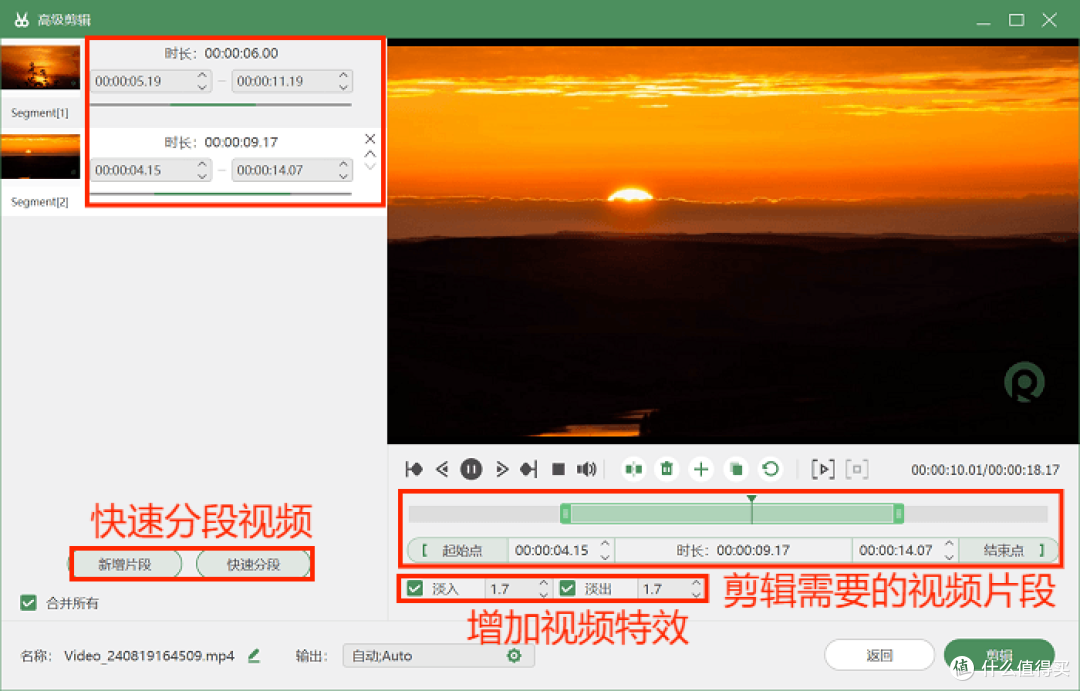The height and width of the screenshot is (691, 1080).
Task: Click the green 剪辑 button
Action: click(x=999, y=655)
